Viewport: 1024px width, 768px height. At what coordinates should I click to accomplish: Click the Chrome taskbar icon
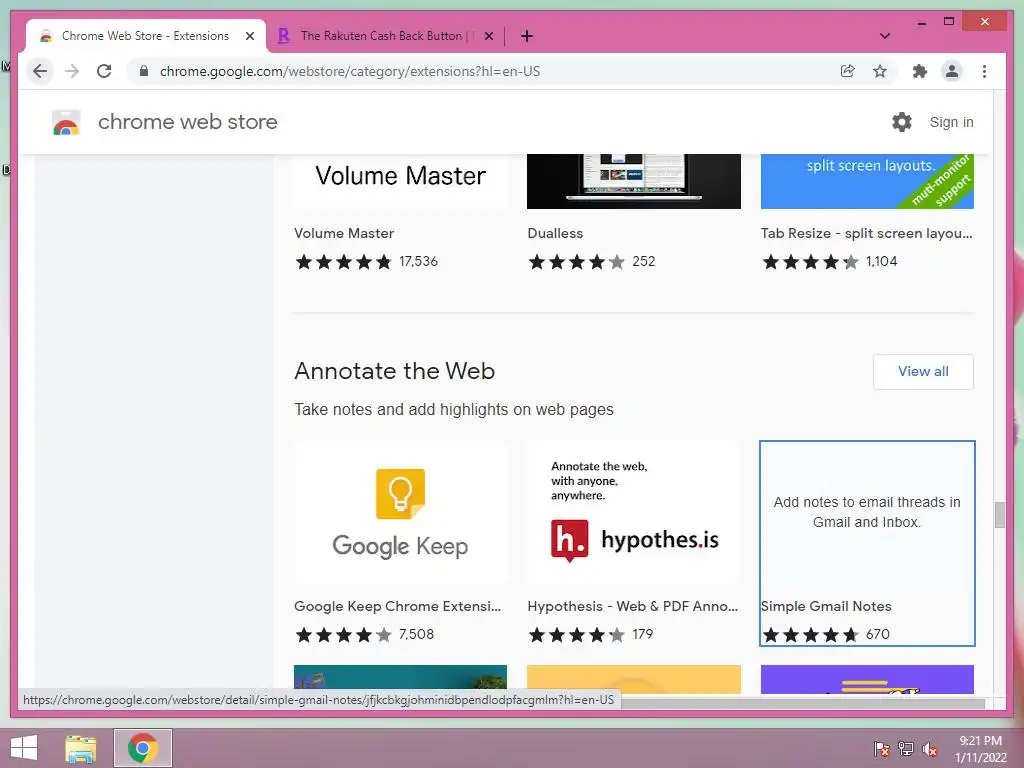tap(143, 748)
